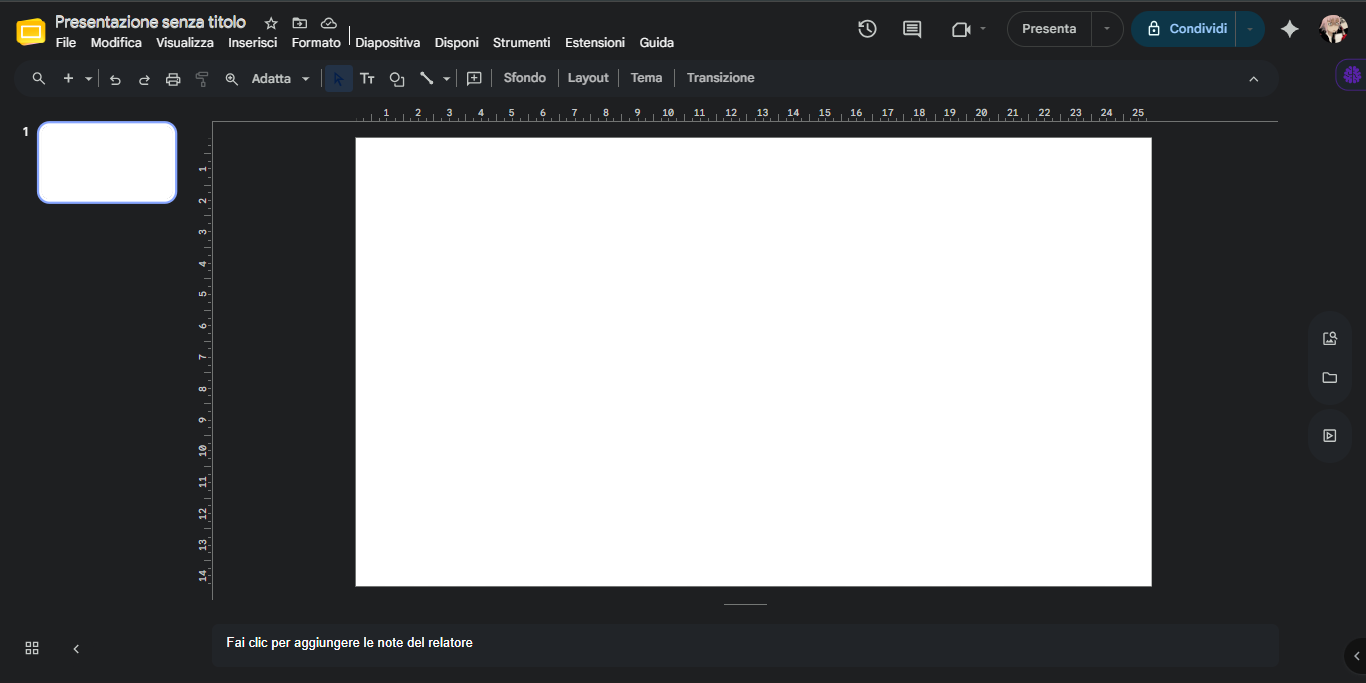This screenshot has height=683, width=1366.
Task: Click the Layout button
Action: [588, 78]
